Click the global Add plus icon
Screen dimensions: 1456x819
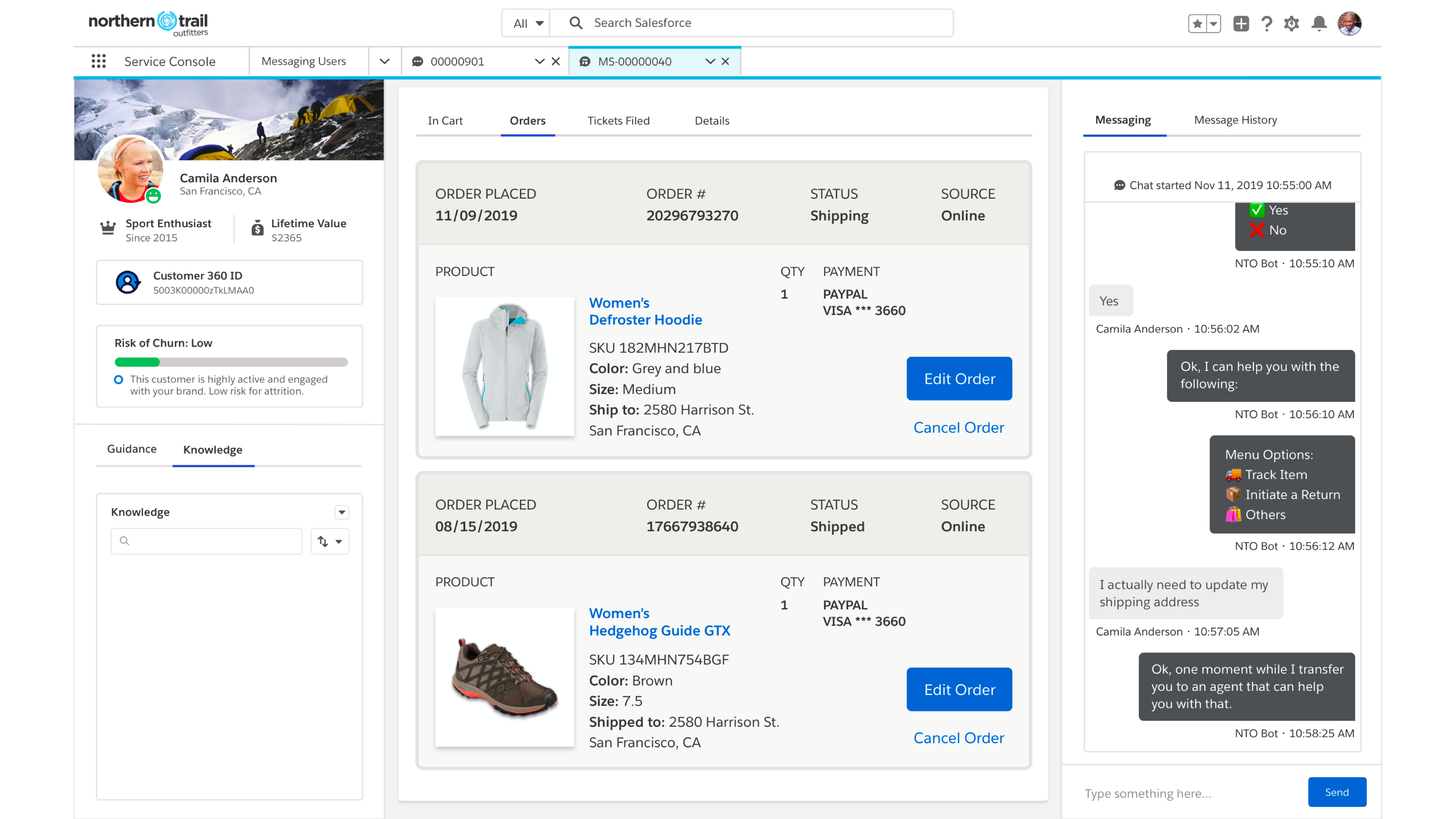pos(1241,23)
